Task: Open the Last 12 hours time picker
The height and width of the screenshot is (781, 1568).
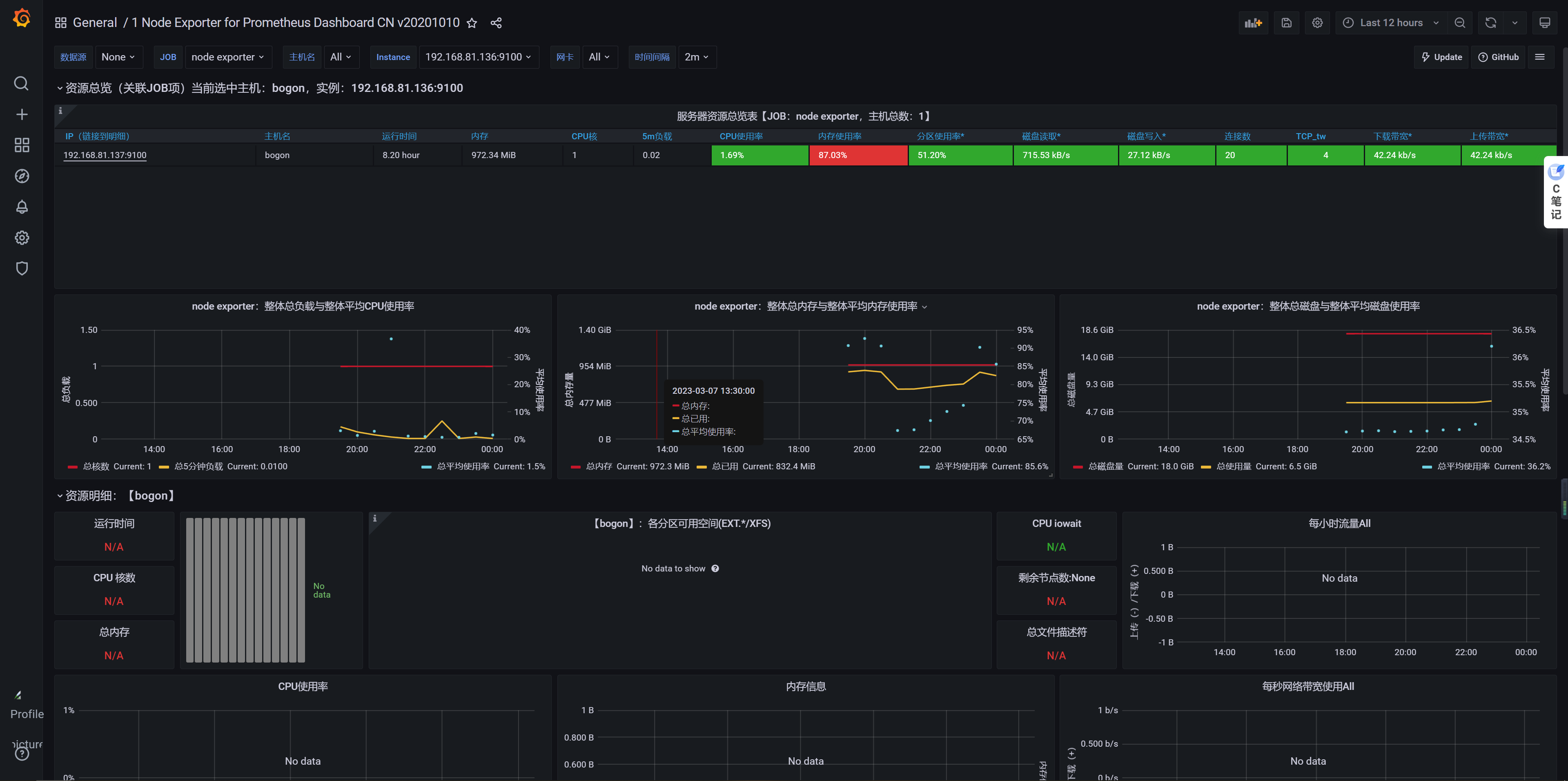Action: tap(1391, 22)
